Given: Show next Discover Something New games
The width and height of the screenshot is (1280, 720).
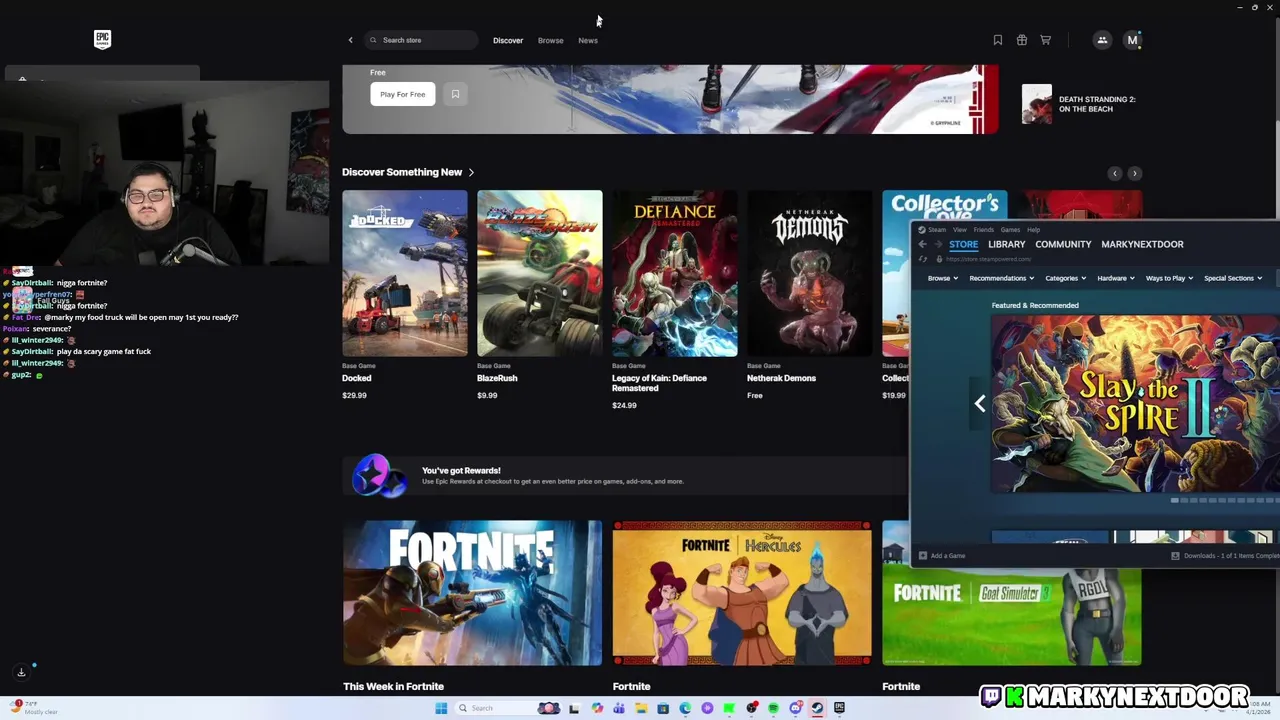Looking at the screenshot, I should tap(1134, 173).
